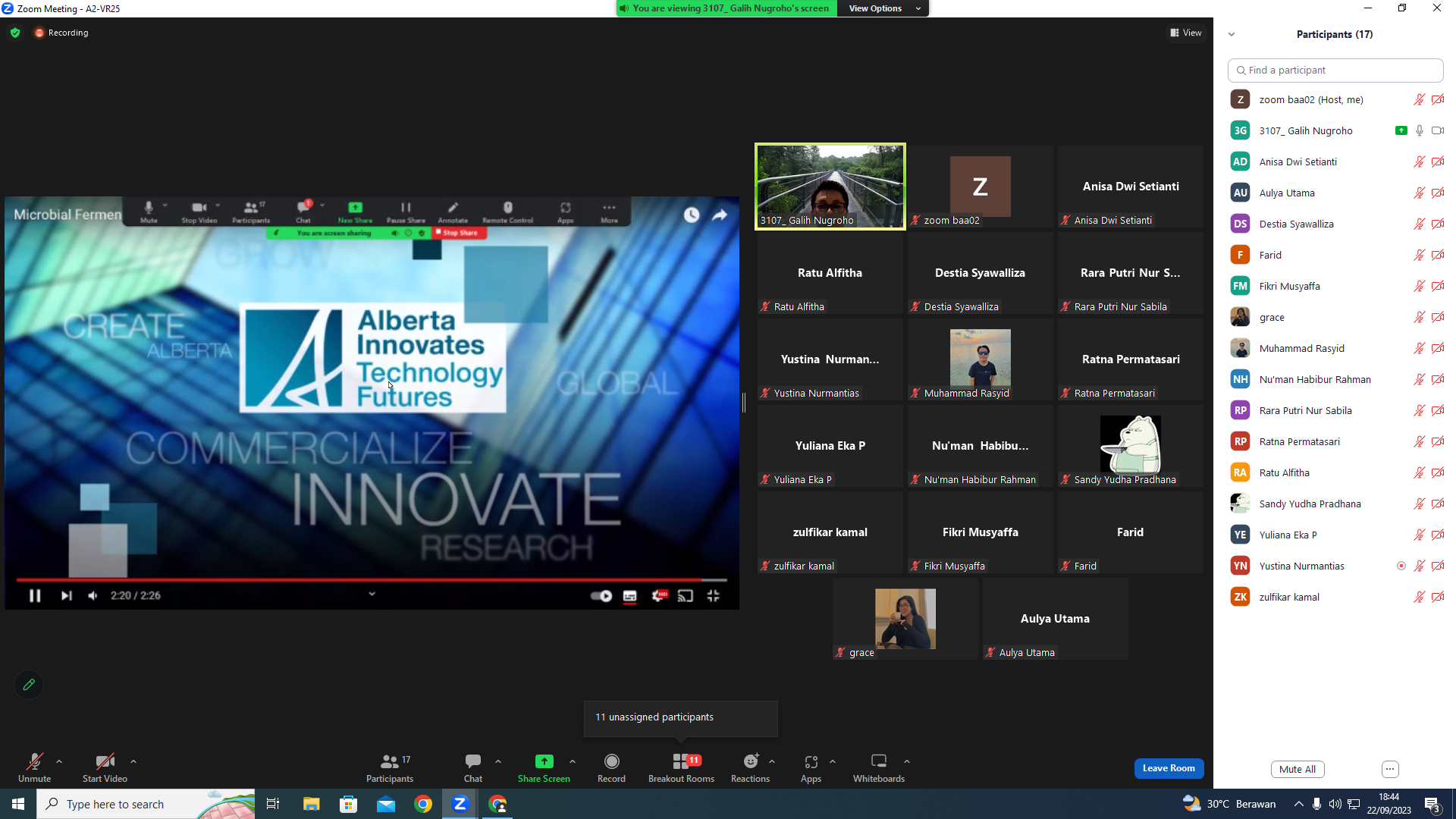Open the Mail app in taskbar
The height and width of the screenshot is (819, 1456).
386,804
